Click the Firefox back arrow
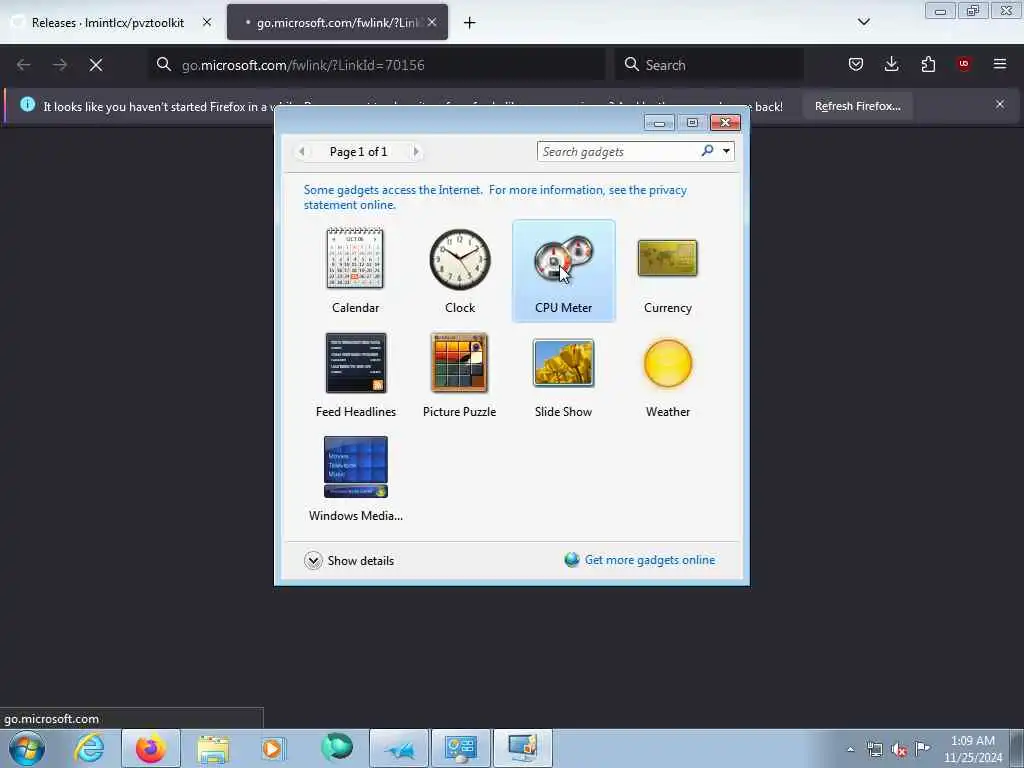1024x768 pixels. (24, 65)
